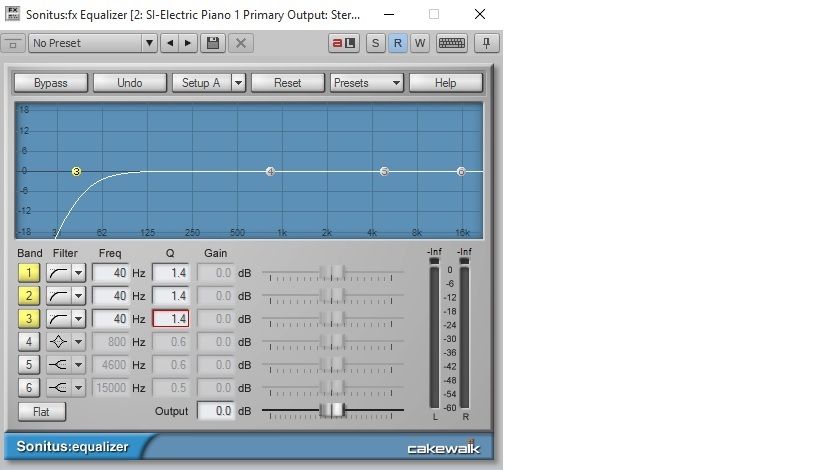819x470 pixels.
Task: Pin the plugin window with the pushpin icon
Action: click(486, 43)
